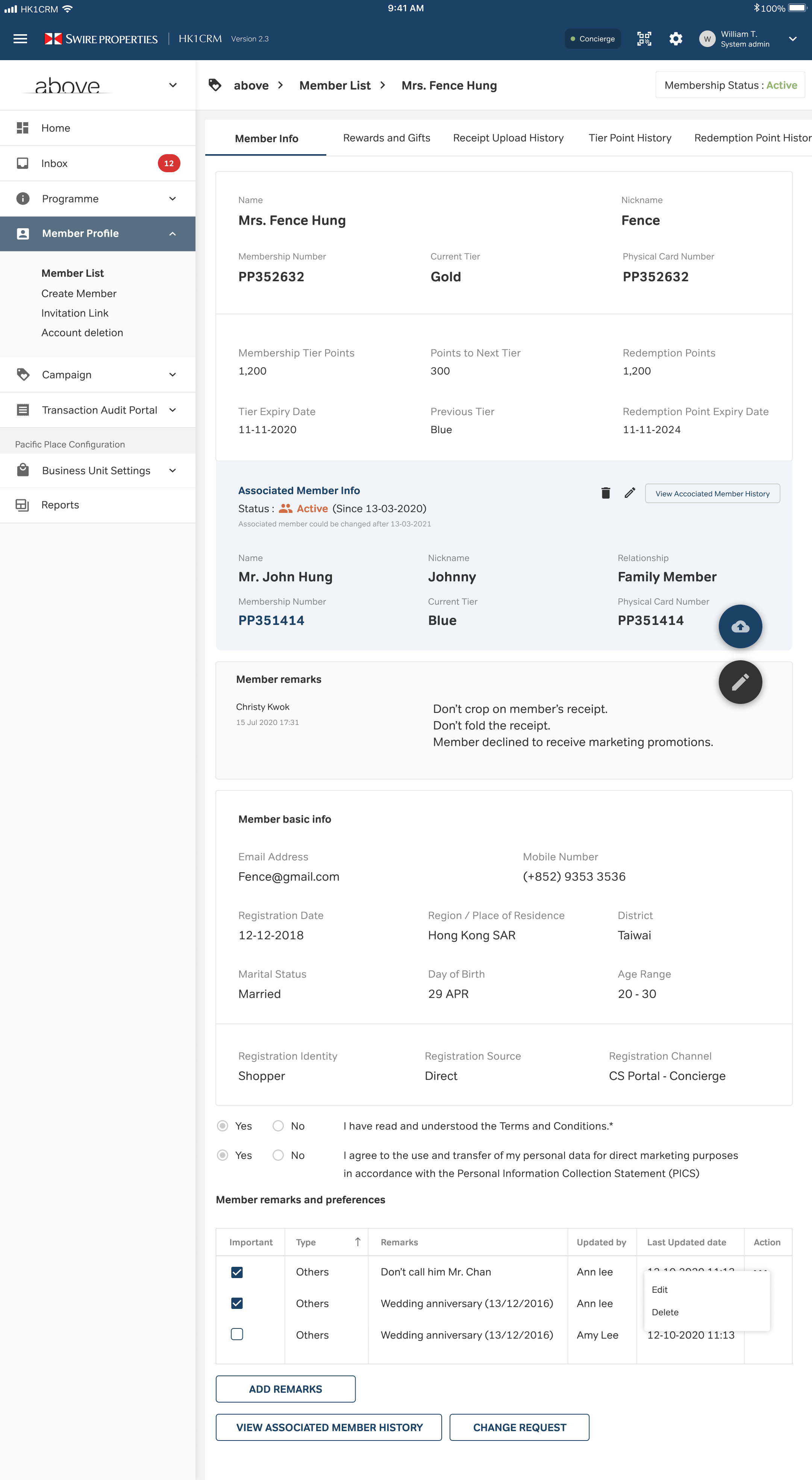The height and width of the screenshot is (1480, 812).
Task: Open the hamburger navigation menu
Action: point(20,38)
